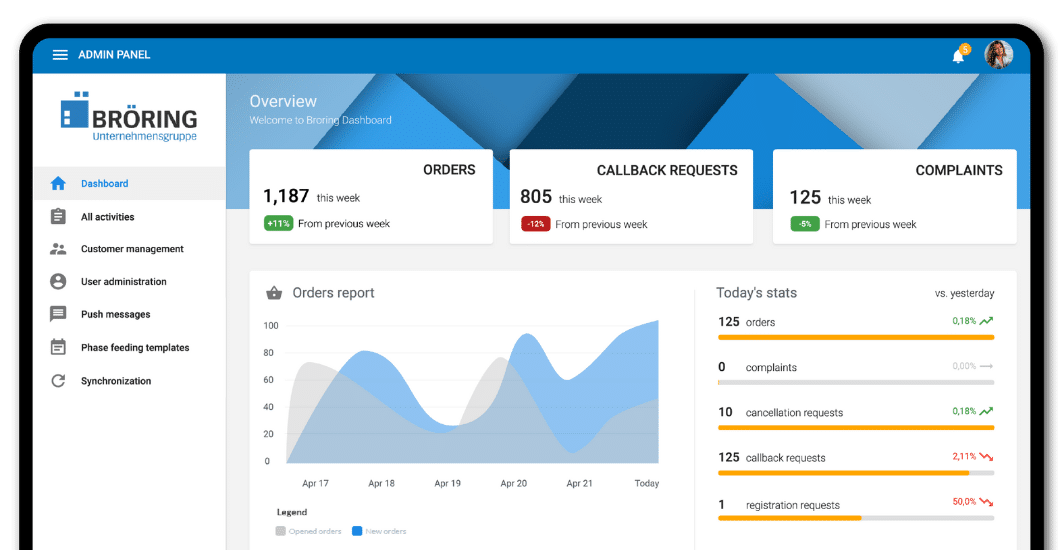Click the Today axis label
Viewport: 1058px width, 550px height.
click(646, 483)
